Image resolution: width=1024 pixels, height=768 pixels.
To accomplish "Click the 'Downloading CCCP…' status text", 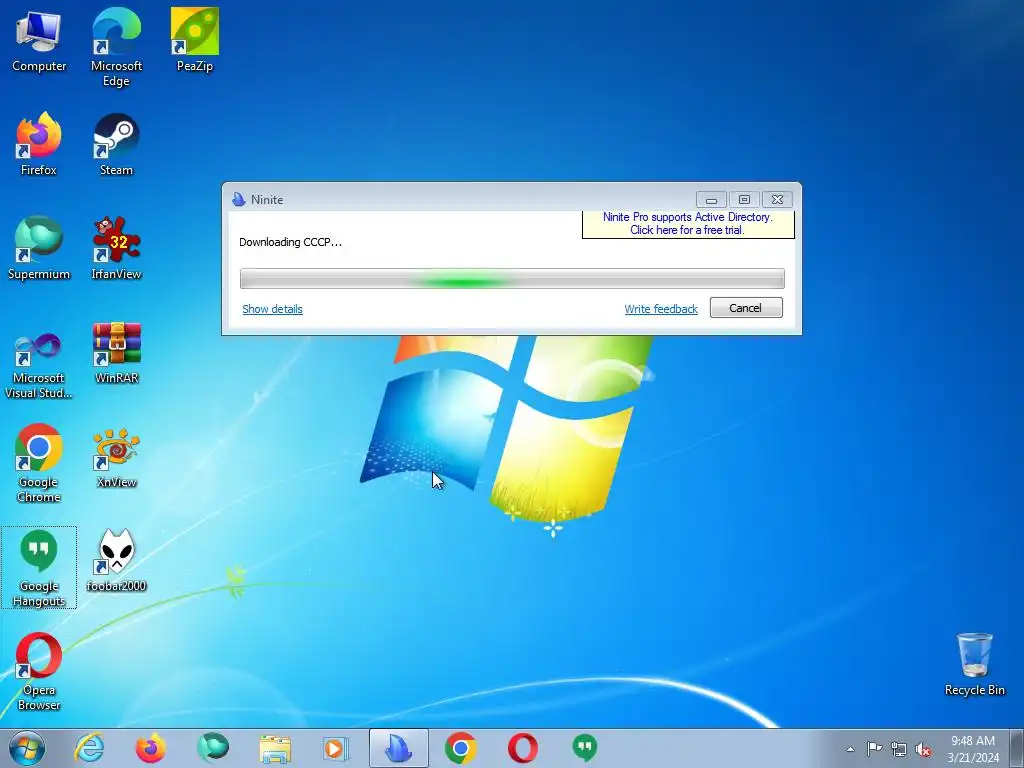I will [x=290, y=242].
